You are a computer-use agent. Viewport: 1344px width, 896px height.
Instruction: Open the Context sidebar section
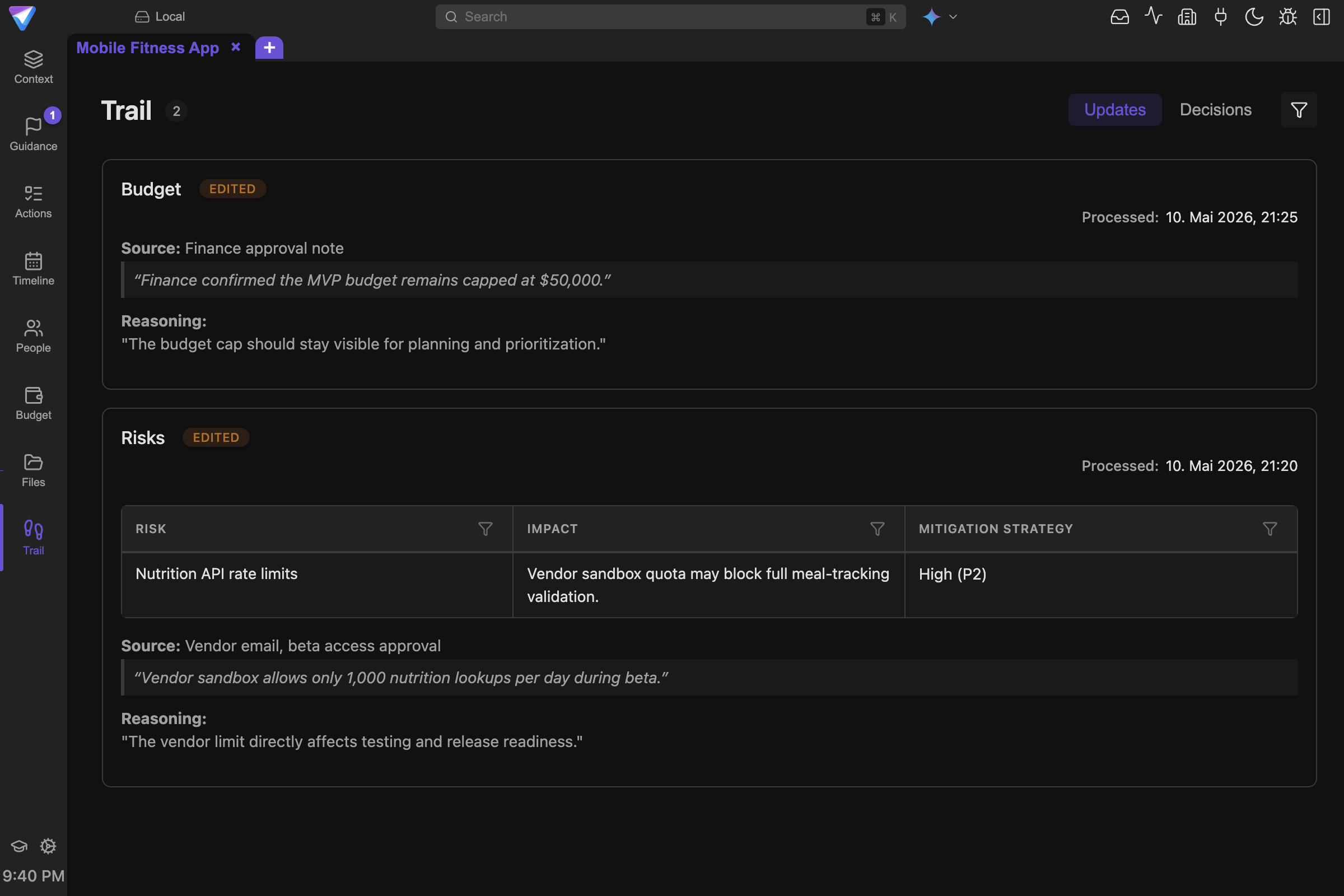(33, 67)
